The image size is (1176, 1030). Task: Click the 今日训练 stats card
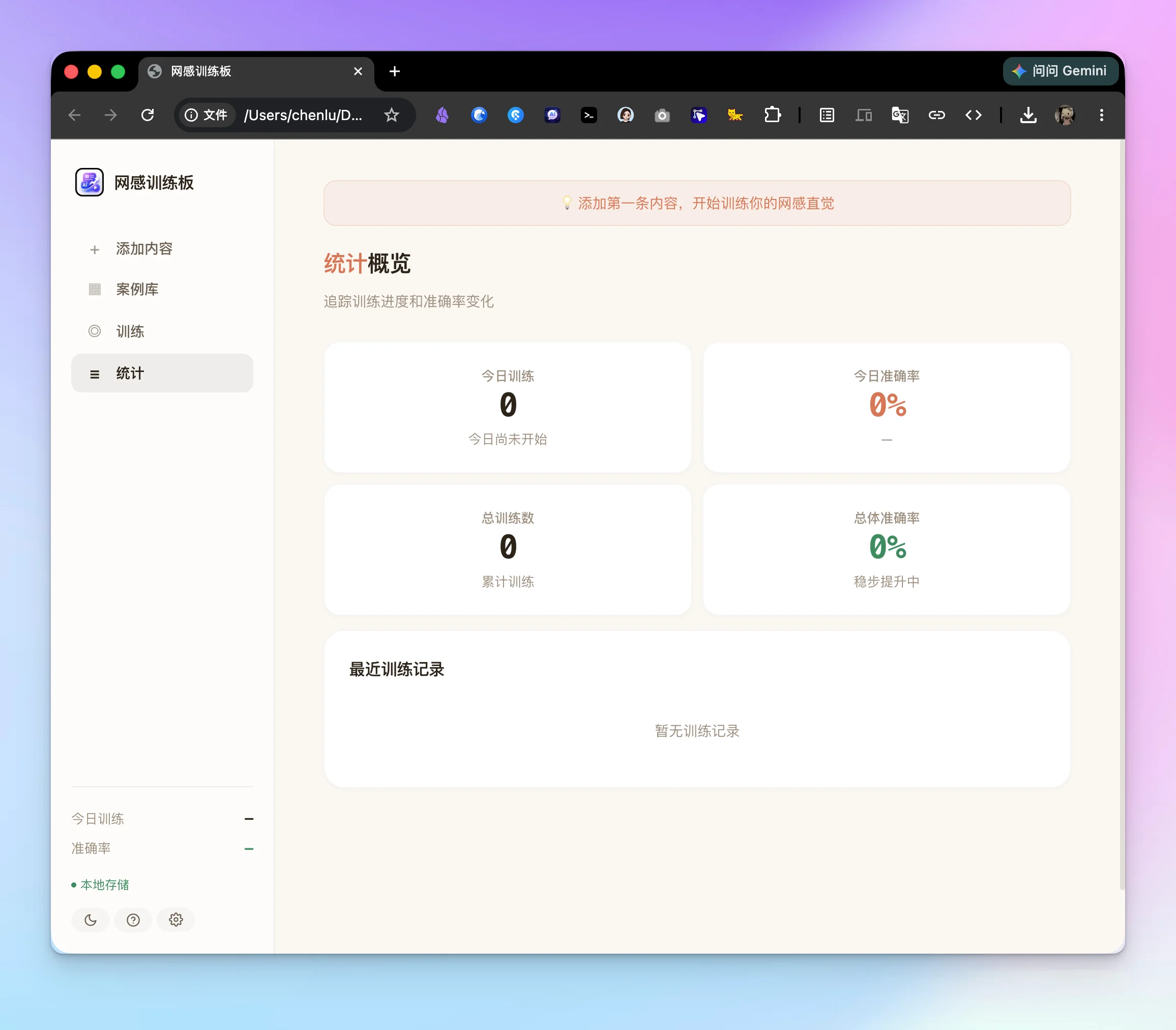508,408
